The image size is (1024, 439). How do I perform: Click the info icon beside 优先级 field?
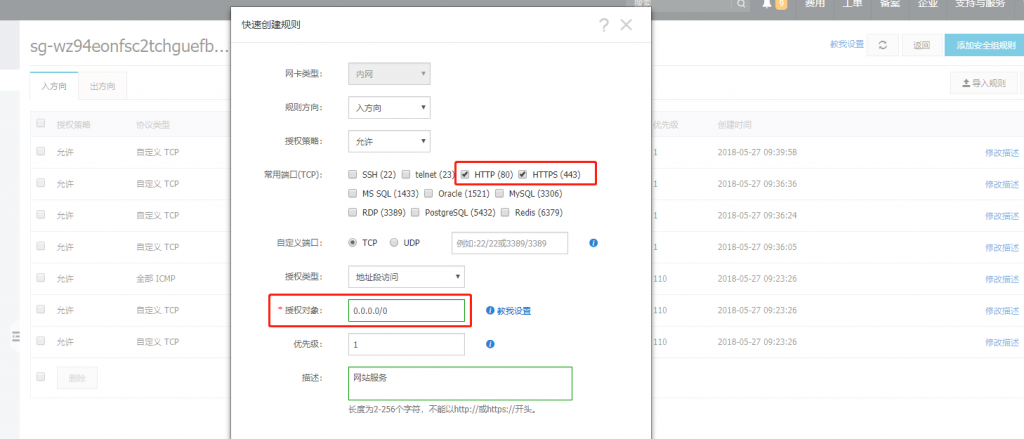[490, 344]
